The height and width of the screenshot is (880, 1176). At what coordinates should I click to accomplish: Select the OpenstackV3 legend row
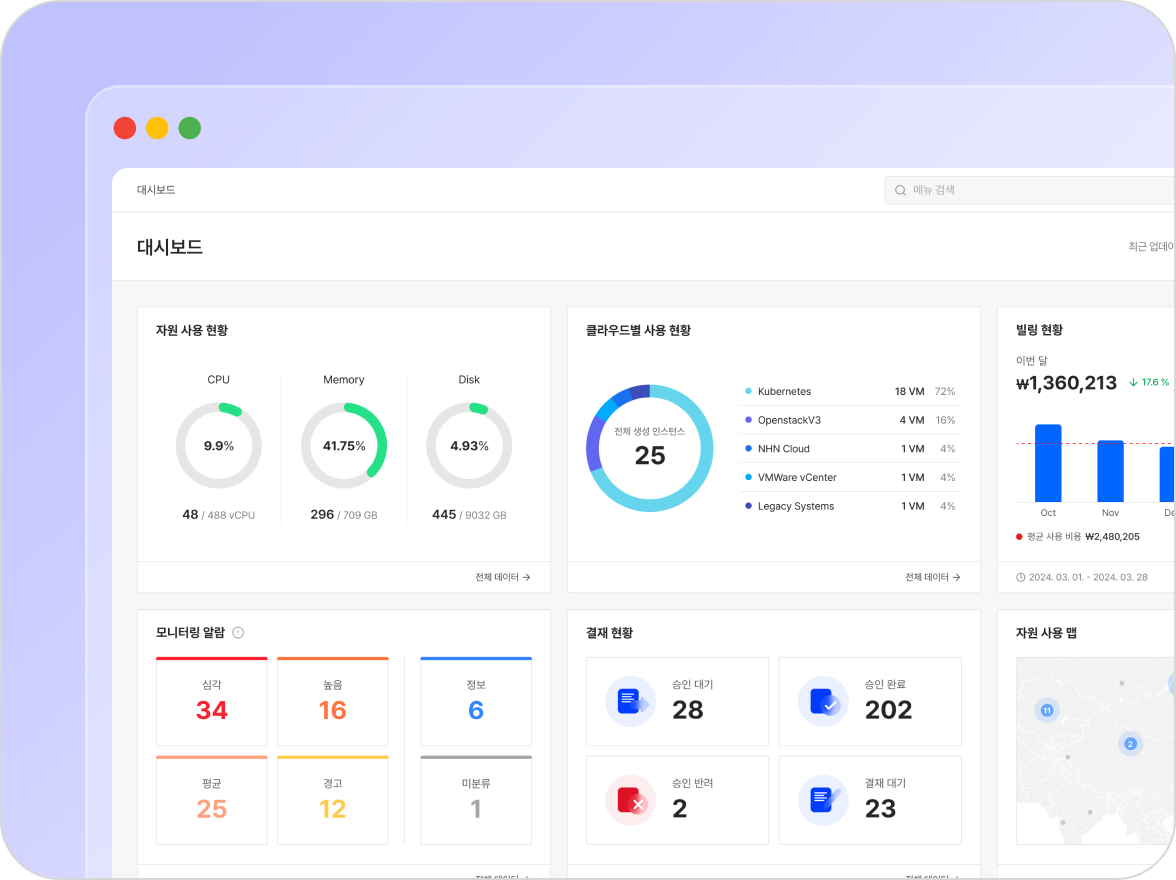pyautogui.click(x=850, y=420)
